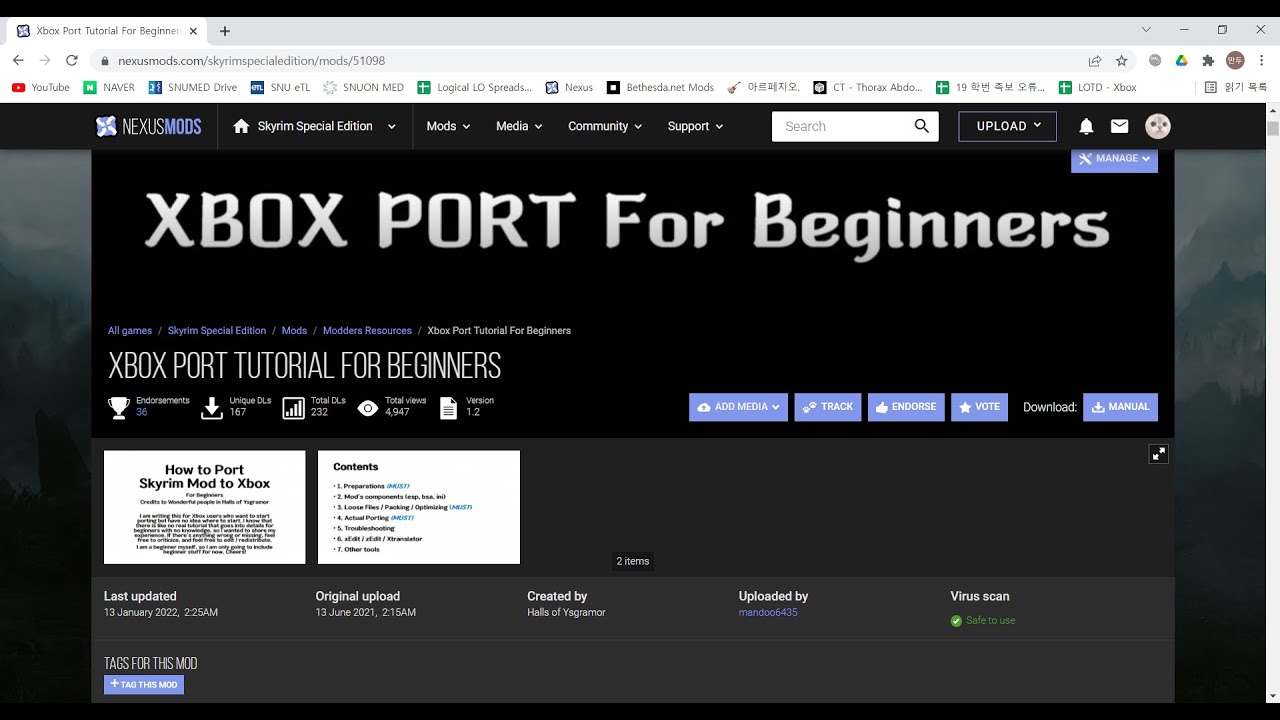Click the Search input field
The height and width of the screenshot is (720, 1280).
[x=840, y=126]
